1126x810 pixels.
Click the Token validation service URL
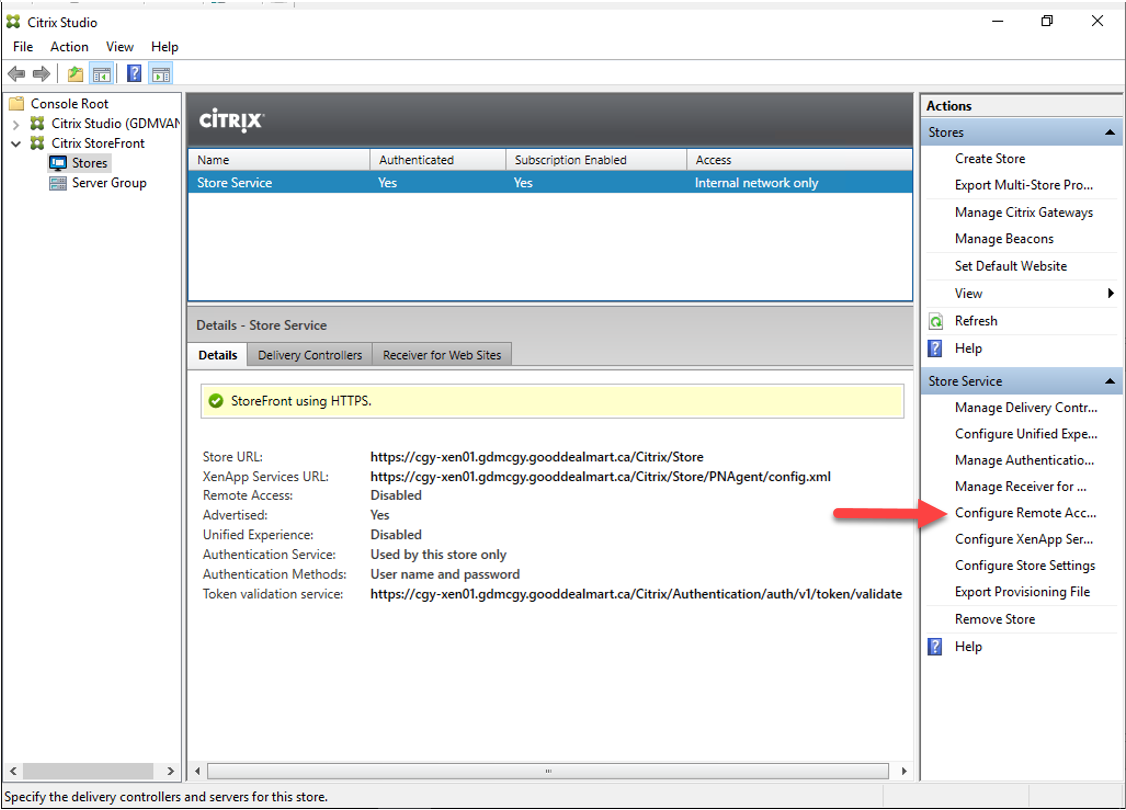click(636, 594)
